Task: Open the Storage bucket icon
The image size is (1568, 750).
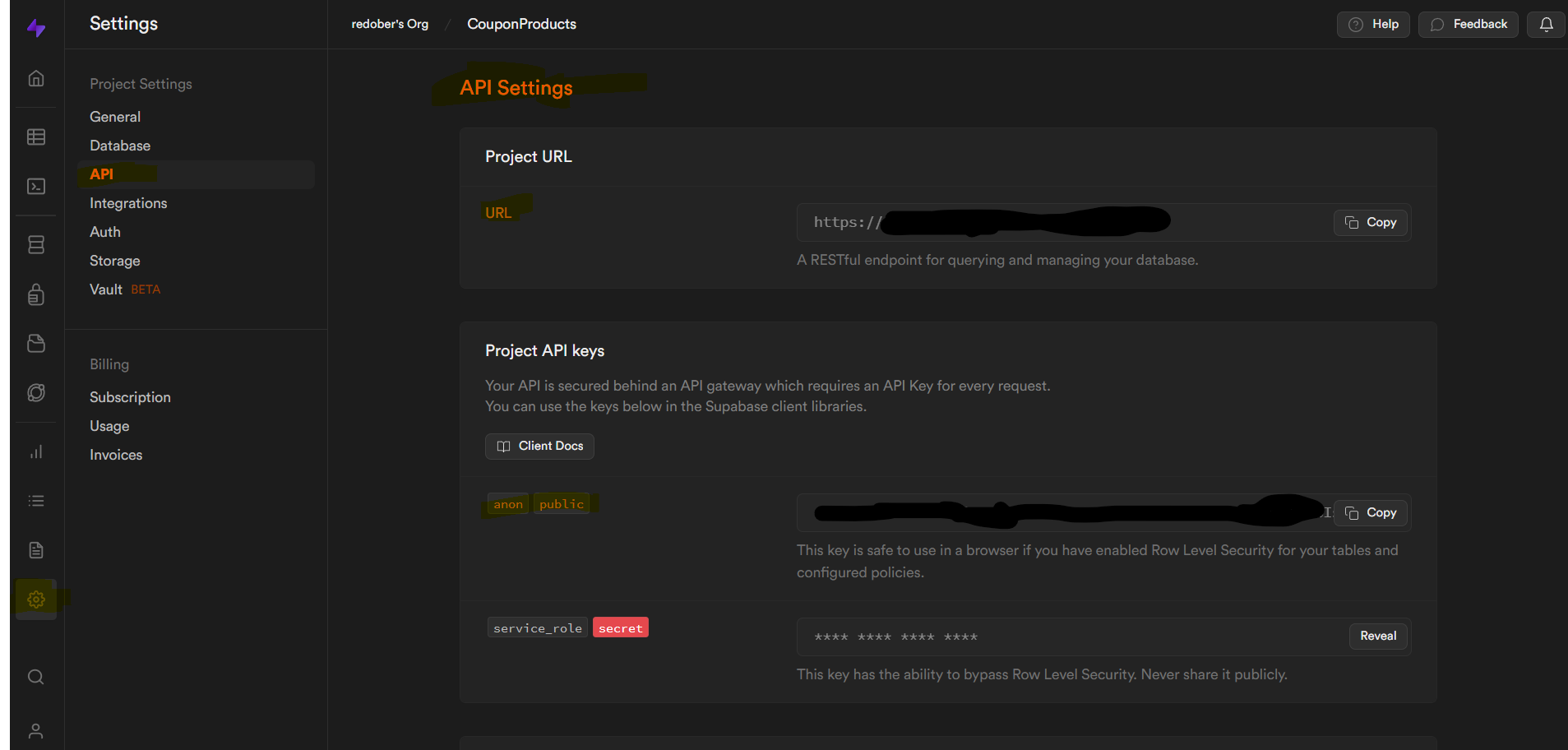Action: 36,344
